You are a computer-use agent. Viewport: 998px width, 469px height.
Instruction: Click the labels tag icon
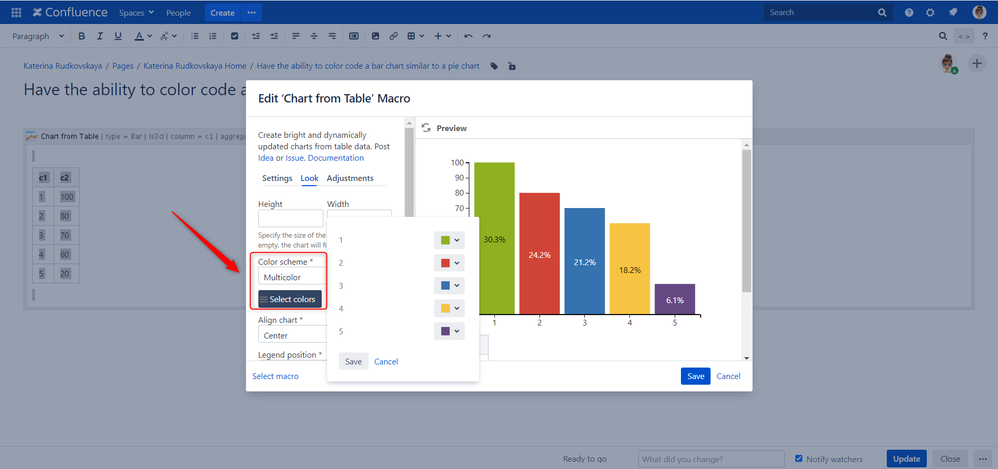(x=494, y=66)
